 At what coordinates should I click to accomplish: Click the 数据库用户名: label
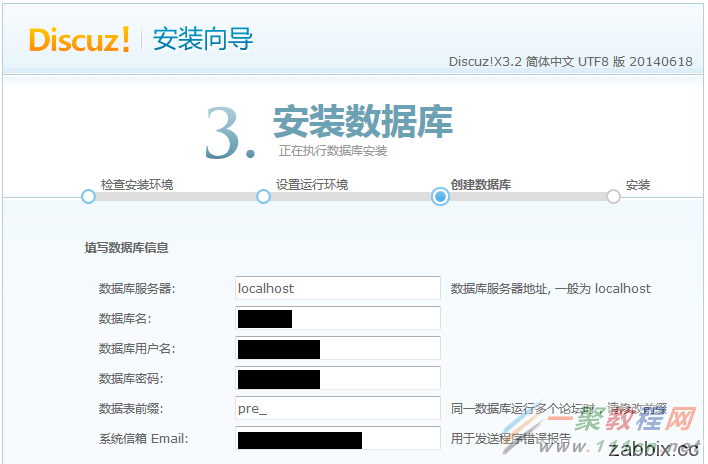point(137,348)
